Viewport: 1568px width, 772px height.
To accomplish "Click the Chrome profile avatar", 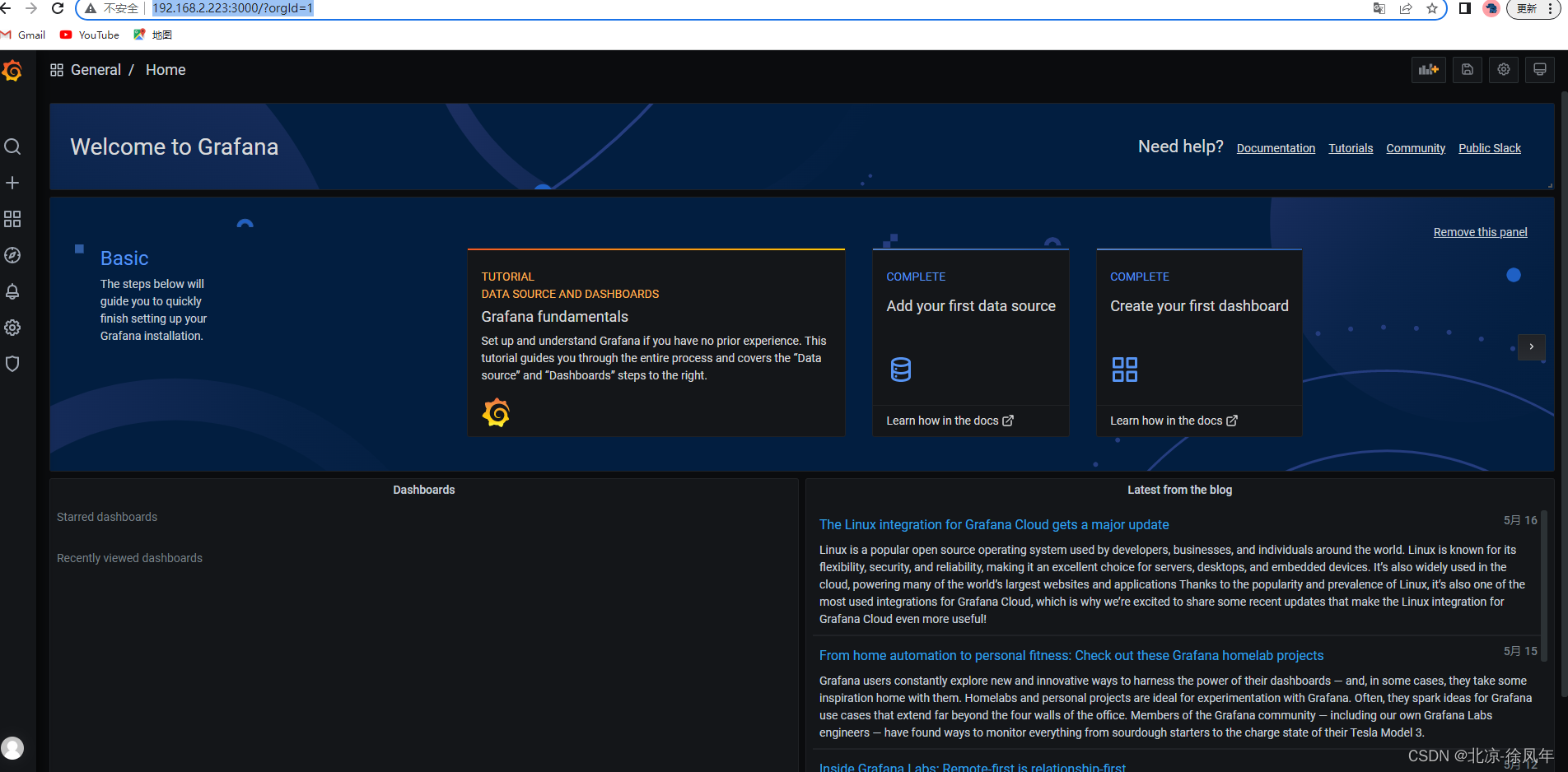I will tap(1491, 8).
